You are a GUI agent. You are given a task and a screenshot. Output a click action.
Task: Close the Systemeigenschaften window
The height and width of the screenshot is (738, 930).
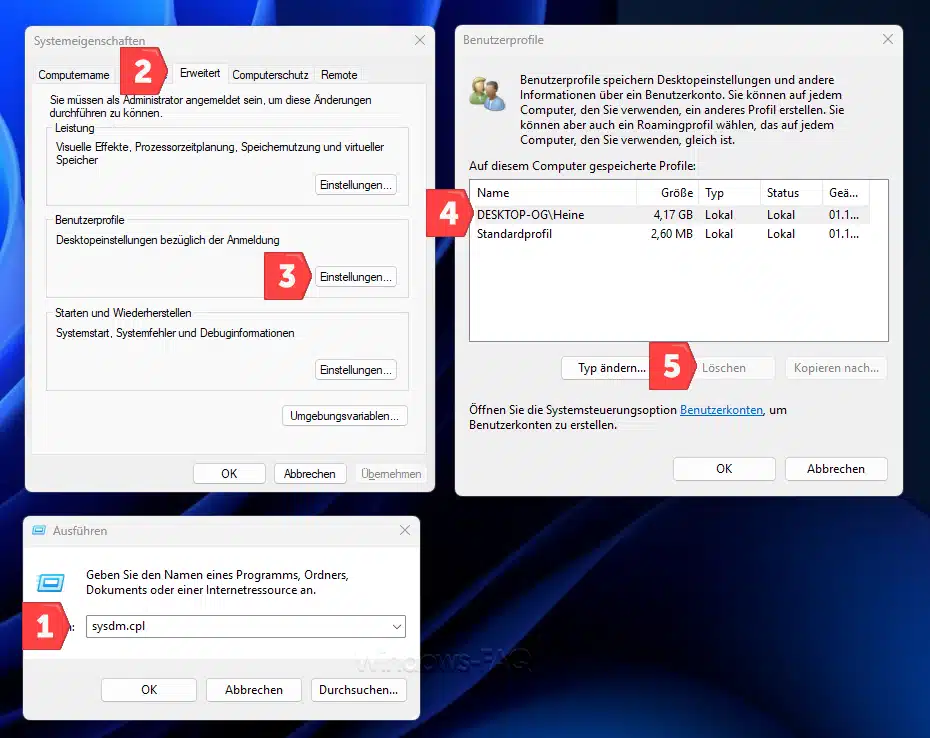click(x=419, y=40)
